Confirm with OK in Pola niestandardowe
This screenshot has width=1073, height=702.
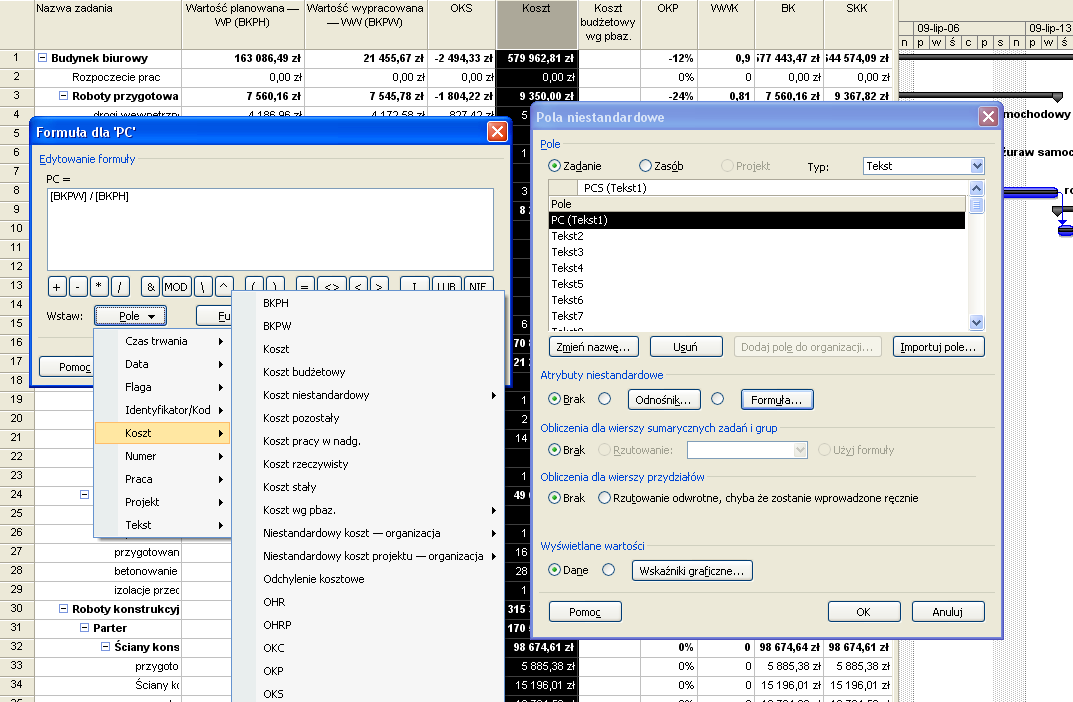pos(864,612)
